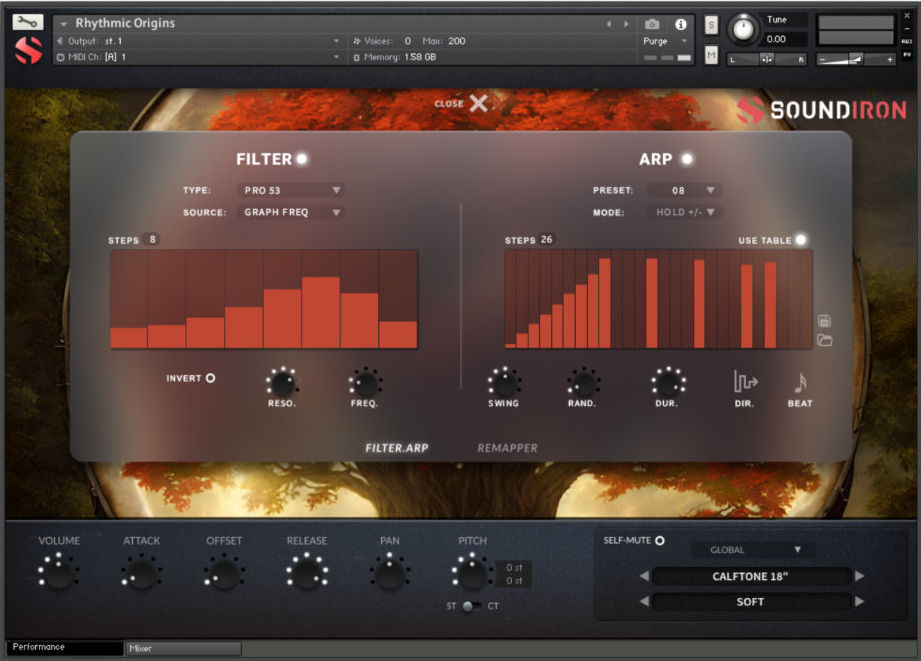Advance to next articulation after CALFTONE 18
Screen dimensions: 921x661
858,574
